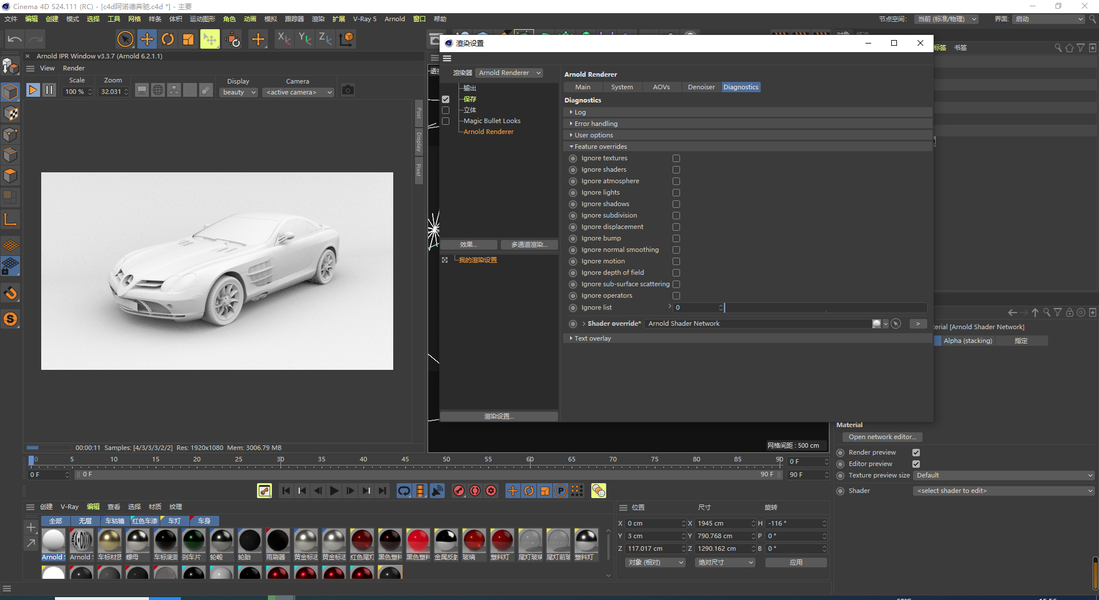The width and height of the screenshot is (1099, 600).
Task: Open the Display beauty dropdown
Action: pos(238,92)
